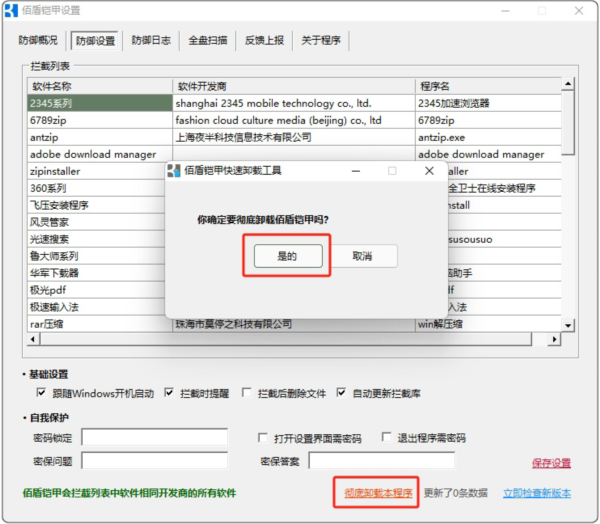Image resolution: width=600 pixels, height=524 pixels.
Task: Click 立即检查新版本 link
Action: [x=536, y=493]
